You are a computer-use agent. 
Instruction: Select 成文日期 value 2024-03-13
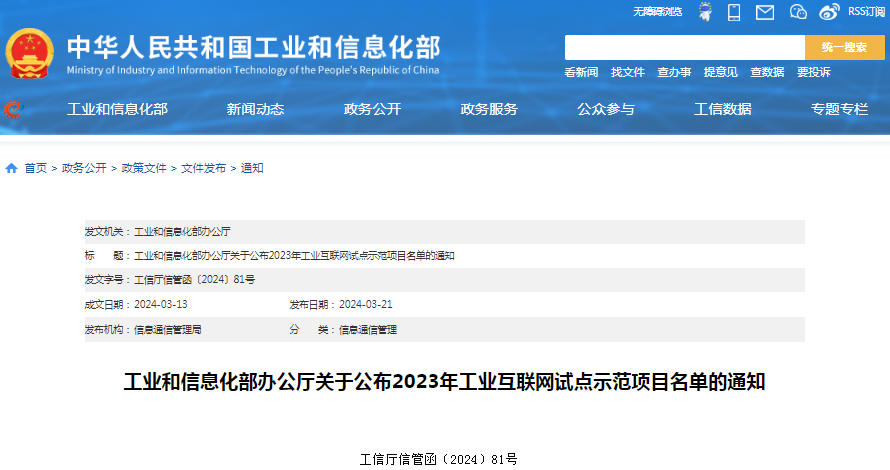click(x=161, y=305)
